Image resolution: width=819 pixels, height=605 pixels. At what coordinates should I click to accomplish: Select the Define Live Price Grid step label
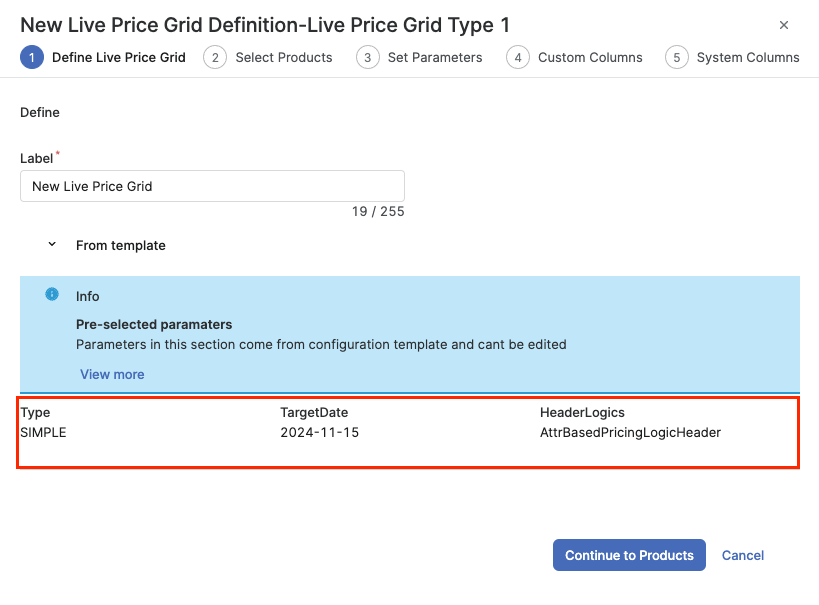point(119,58)
